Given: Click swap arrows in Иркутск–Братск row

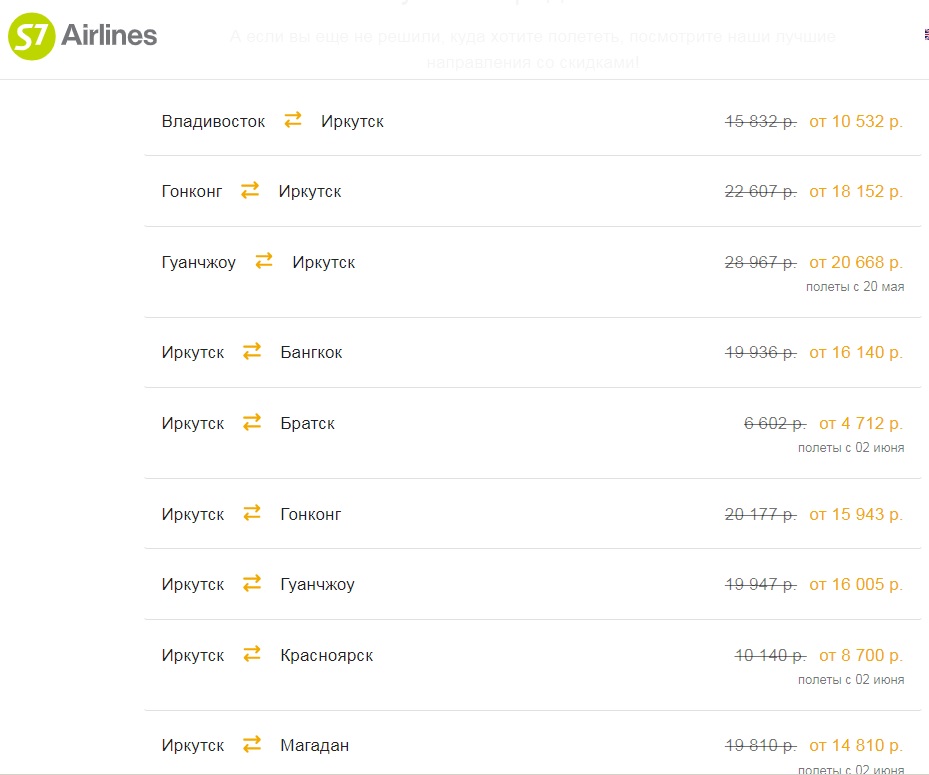Looking at the screenshot, I should point(252,422).
